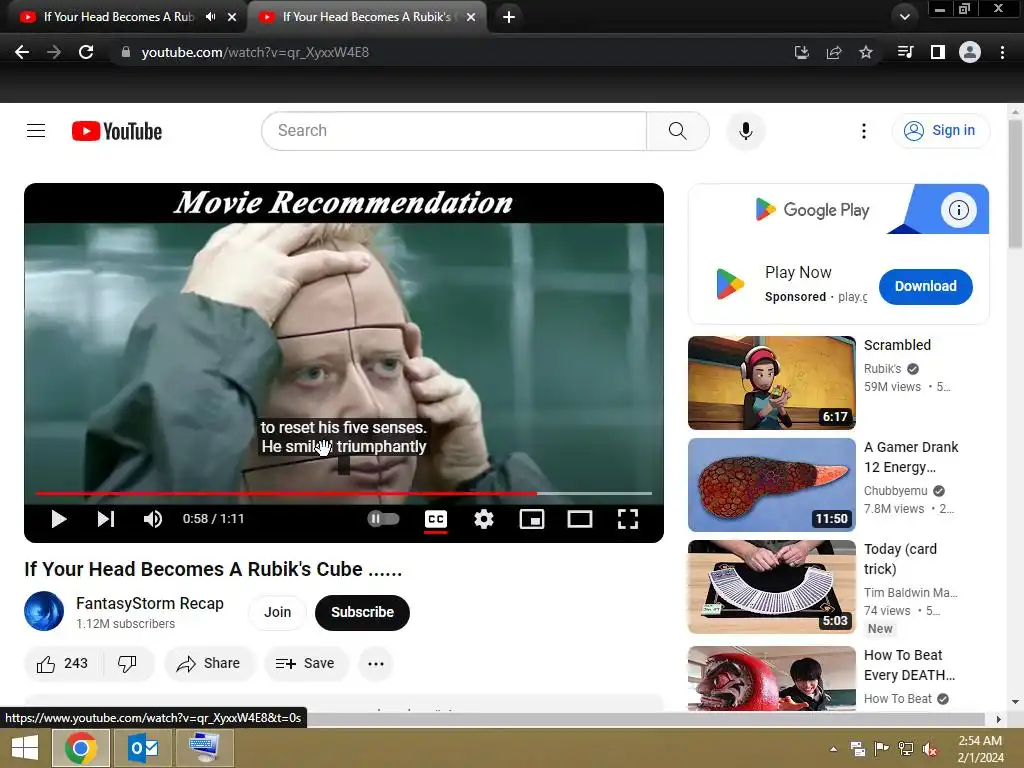Click the red video progress bar
Viewport: 1024px width, 768px height.
click(344, 493)
